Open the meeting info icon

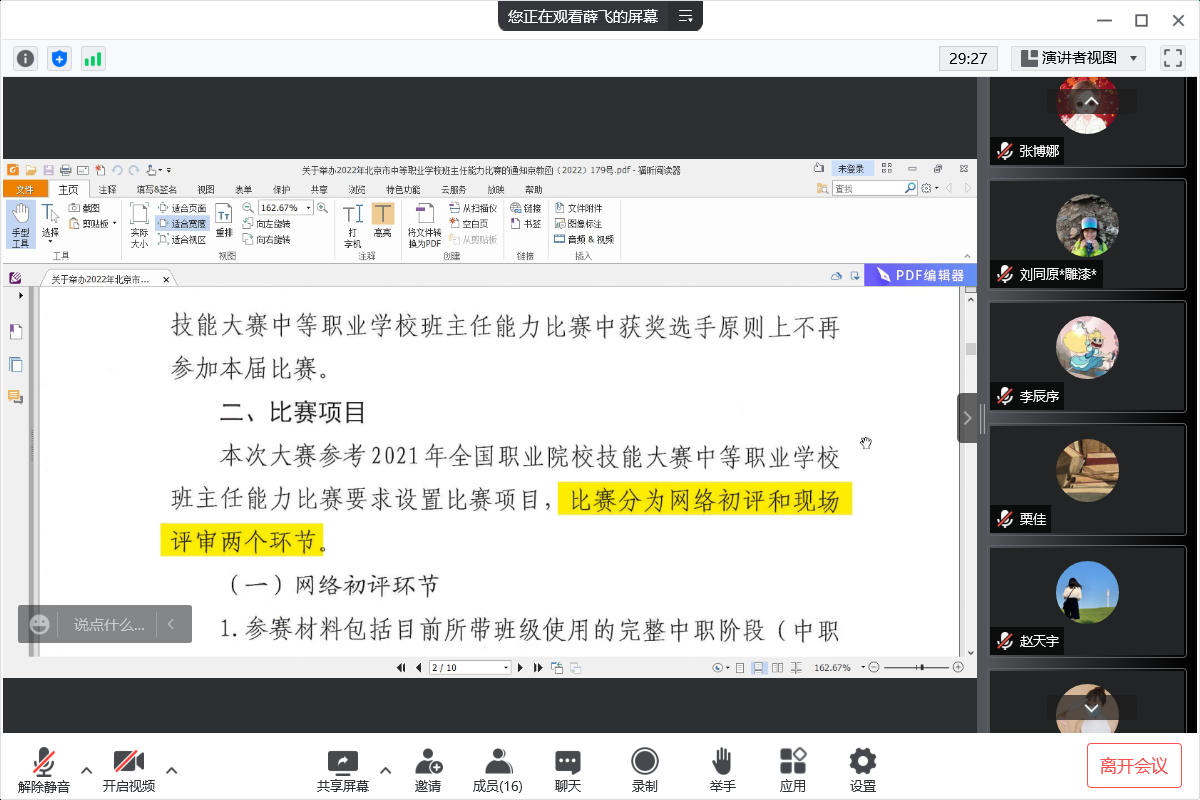coord(25,58)
